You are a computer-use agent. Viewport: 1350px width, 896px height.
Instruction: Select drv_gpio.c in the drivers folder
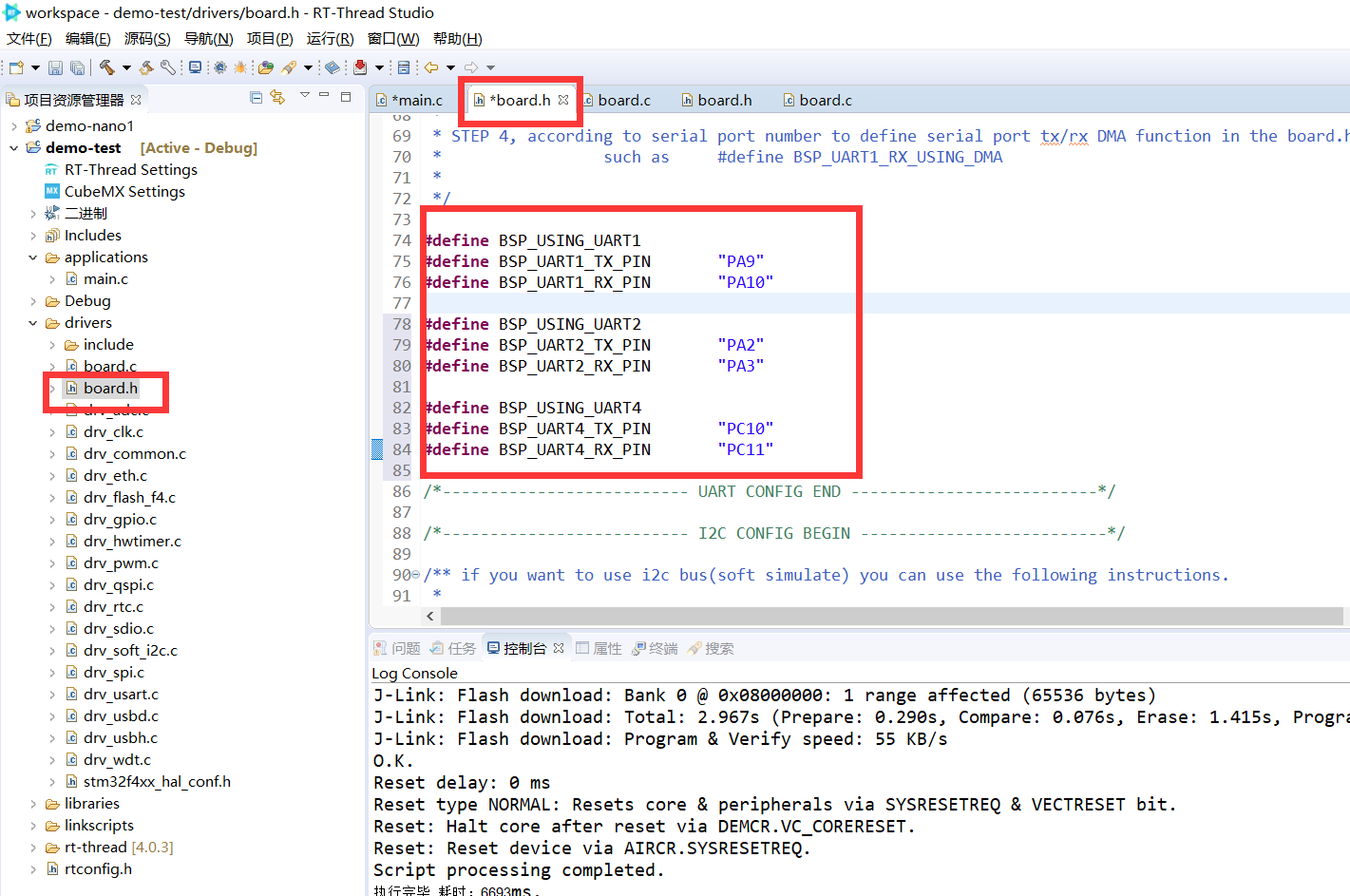pyautogui.click(x=111, y=520)
